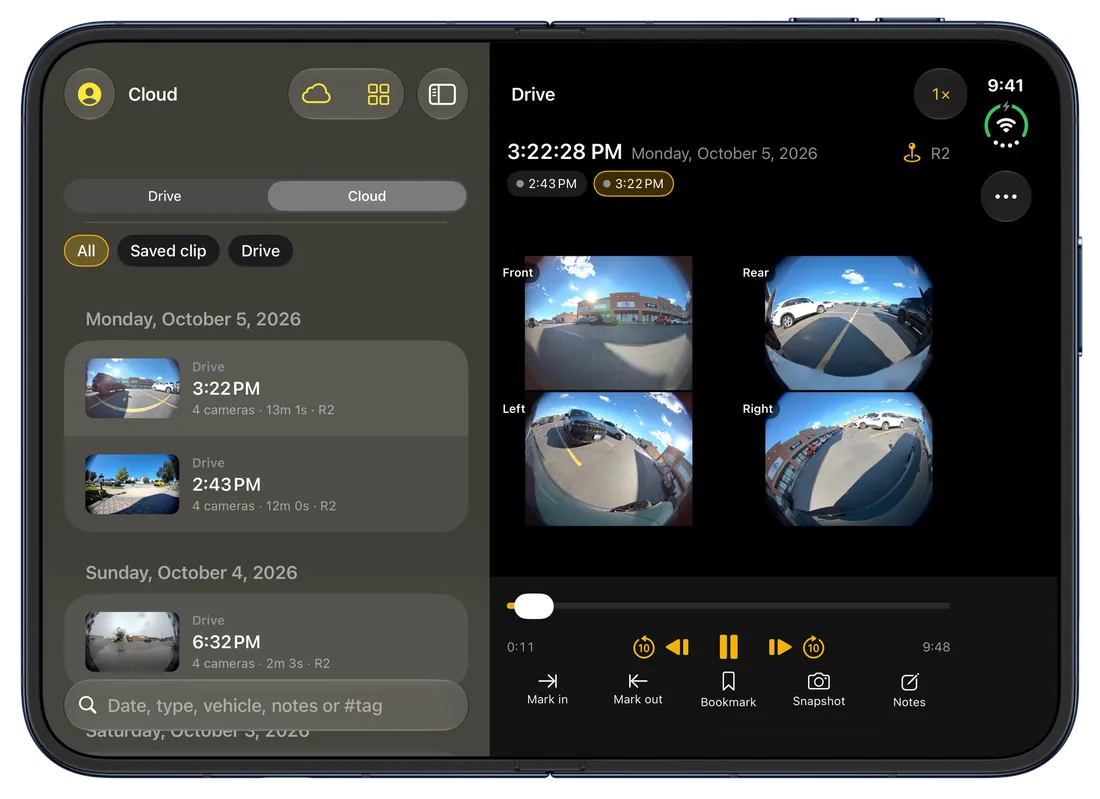Click the 2:43 PM recording thumbnail
The width and height of the screenshot is (1100, 799).
coord(133,485)
